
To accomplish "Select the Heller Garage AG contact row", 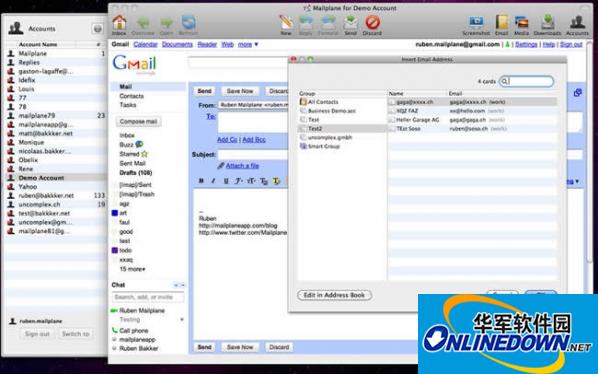I will (472, 120).
